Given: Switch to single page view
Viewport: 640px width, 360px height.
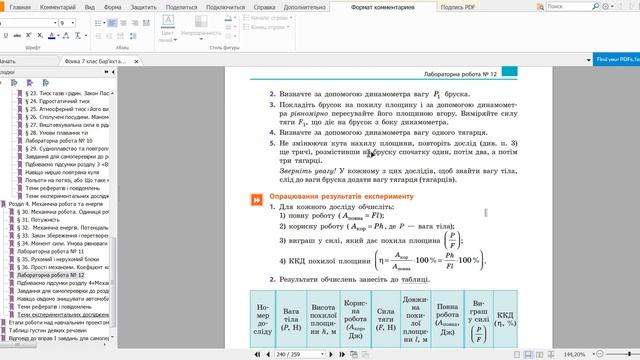Looking at the screenshot, I should click(x=517, y=354).
